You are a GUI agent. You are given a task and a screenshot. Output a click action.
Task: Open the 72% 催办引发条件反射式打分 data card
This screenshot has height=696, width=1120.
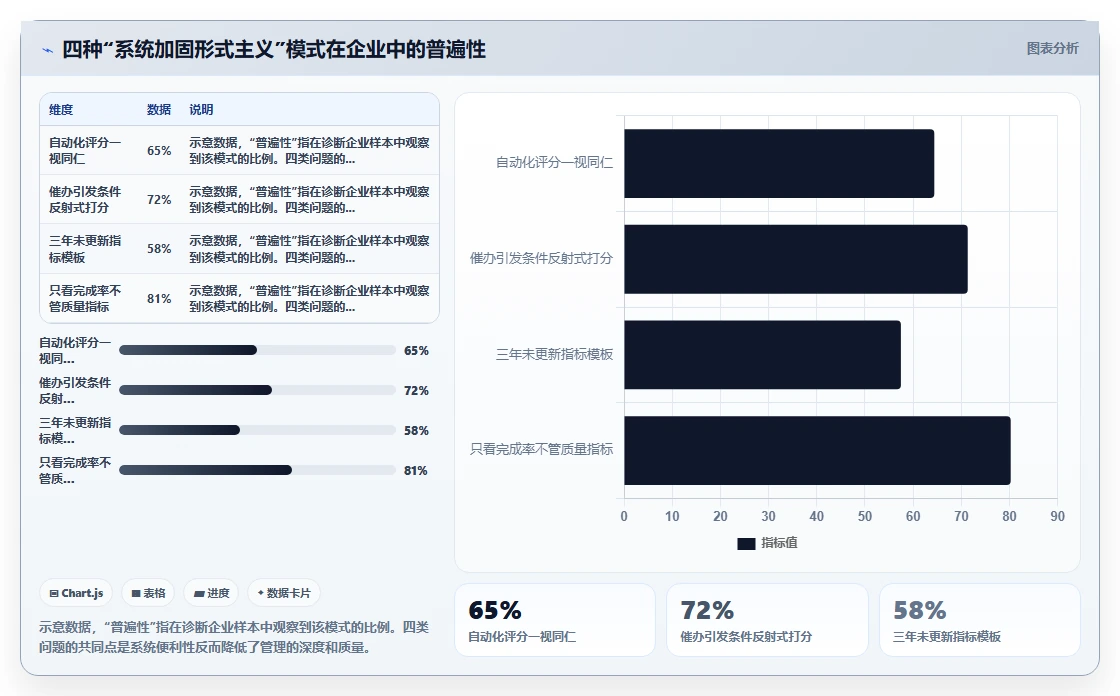(x=767, y=620)
